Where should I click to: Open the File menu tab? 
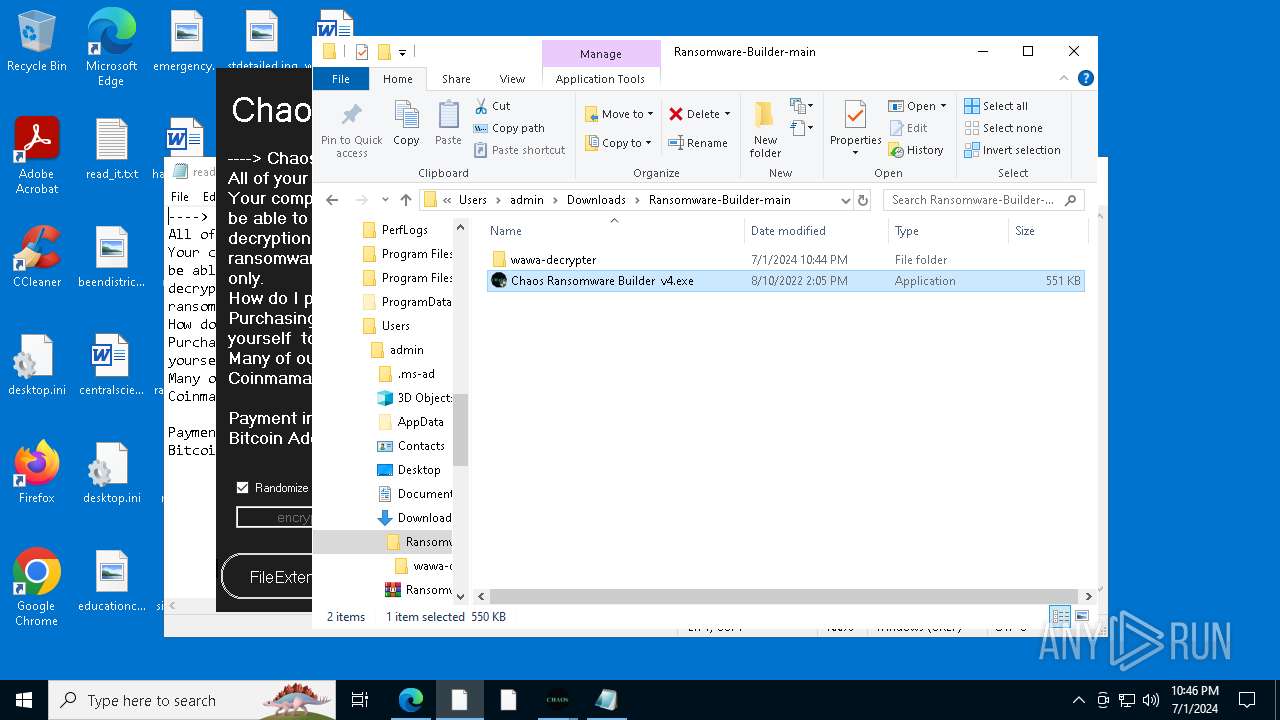(x=341, y=79)
